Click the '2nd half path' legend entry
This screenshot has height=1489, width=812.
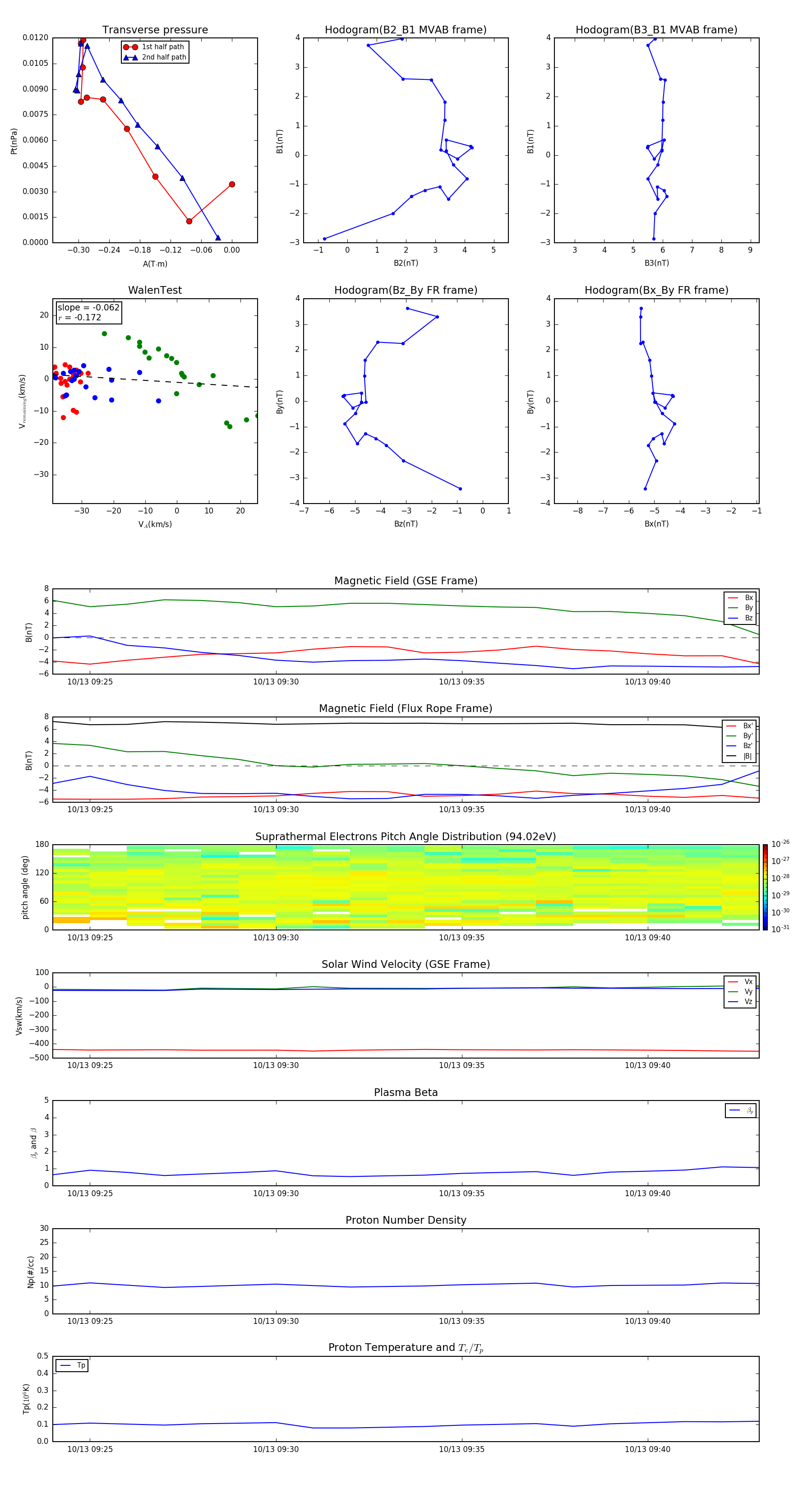tap(154, 57)
